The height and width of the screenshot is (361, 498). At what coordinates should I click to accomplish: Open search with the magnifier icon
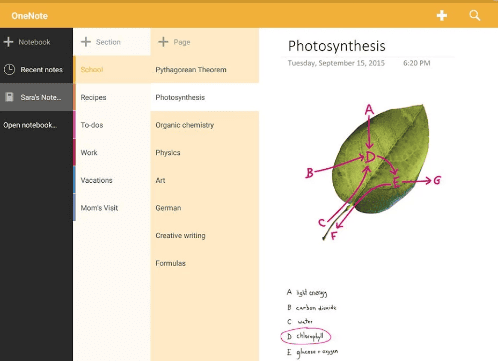pos(475,15)
